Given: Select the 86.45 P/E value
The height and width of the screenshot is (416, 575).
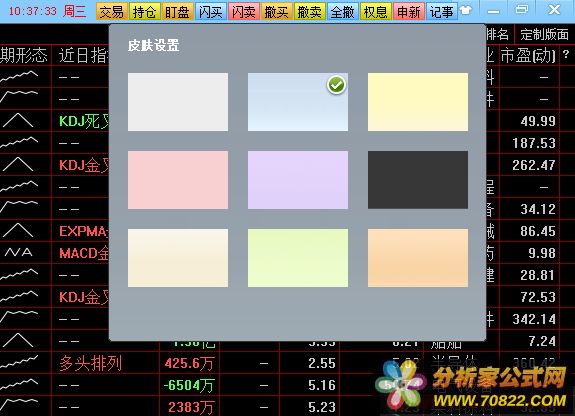Looking at the screenshot, I should [x=538, y=231].
